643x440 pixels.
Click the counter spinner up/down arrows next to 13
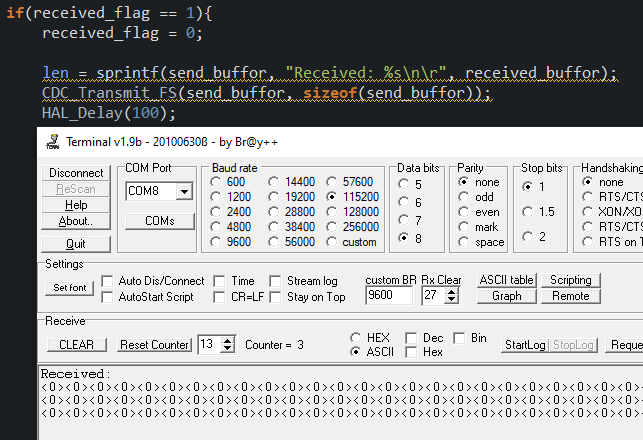[x=227, y=344]
